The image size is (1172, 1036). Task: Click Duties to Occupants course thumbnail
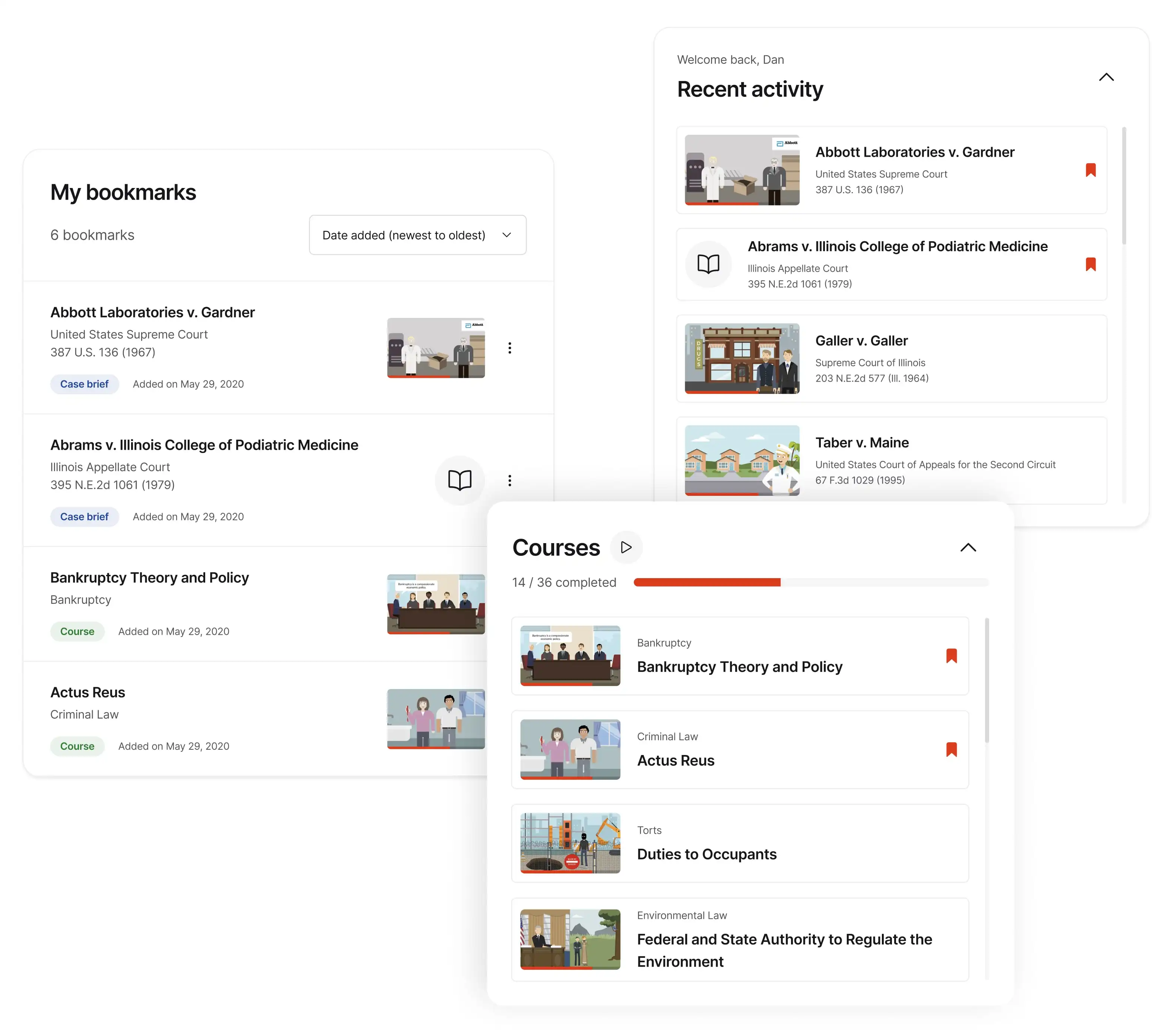coord(570,843)
